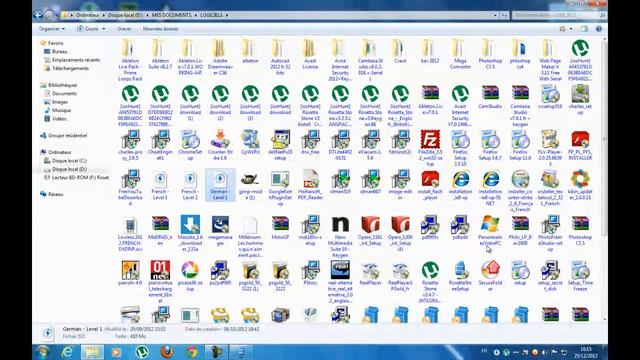640x360 pixels.
Task: Select the SecureFolder icon
Action: coord(490,270)
